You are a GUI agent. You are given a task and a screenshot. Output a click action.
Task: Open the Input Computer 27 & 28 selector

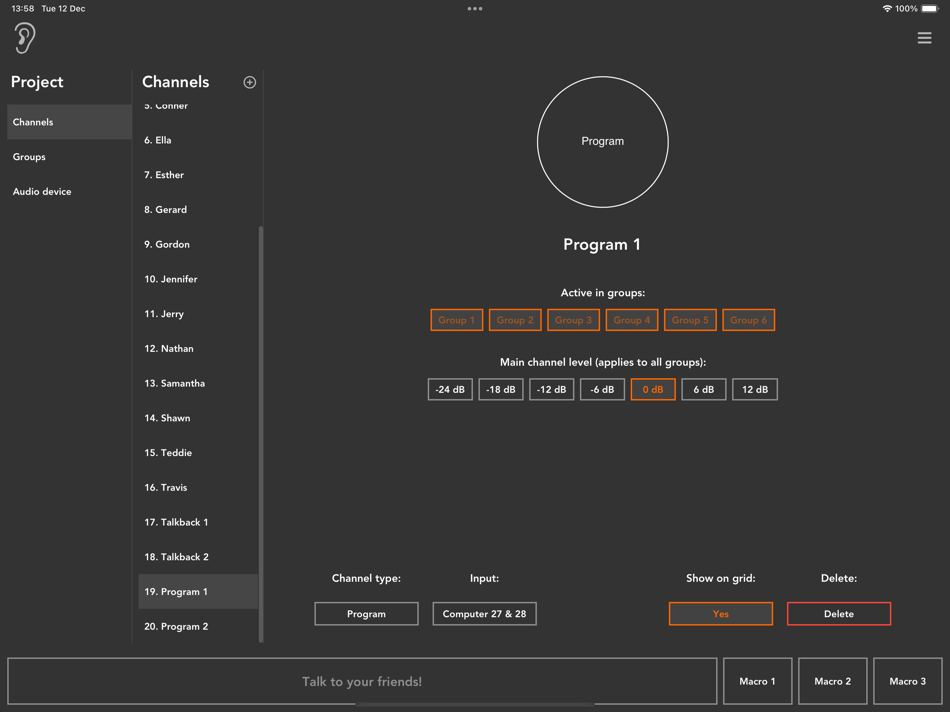tap(484, 614)
